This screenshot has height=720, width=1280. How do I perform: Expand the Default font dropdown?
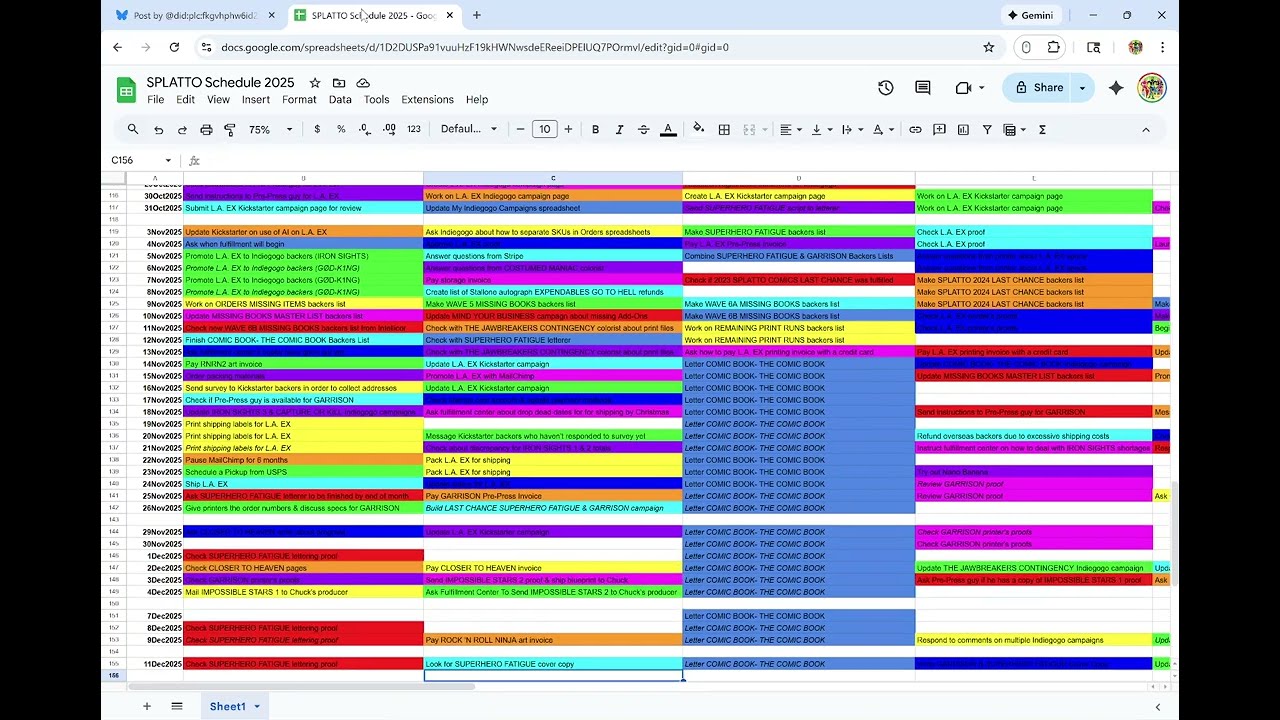[468, 129]
